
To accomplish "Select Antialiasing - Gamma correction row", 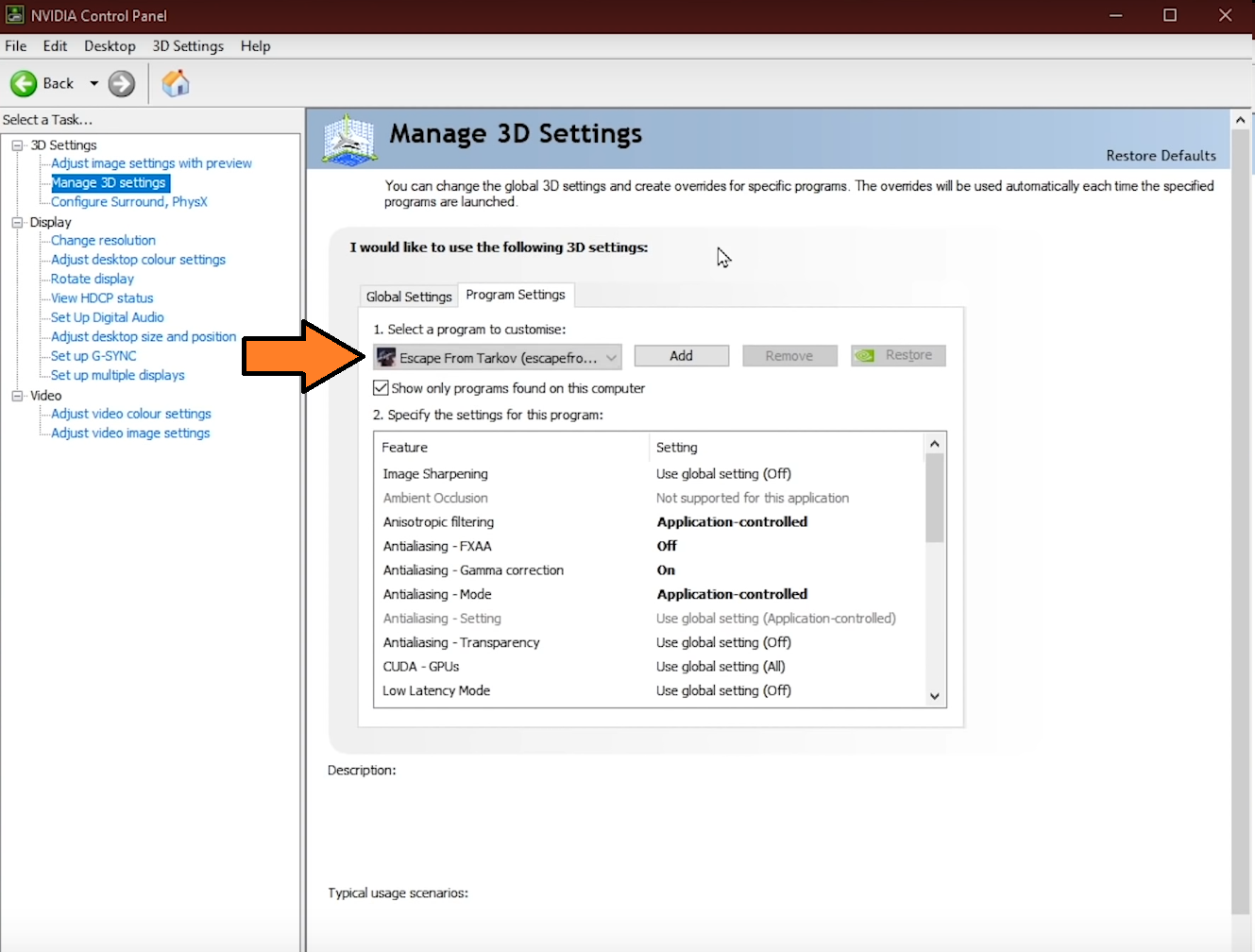I will (650, 570).
